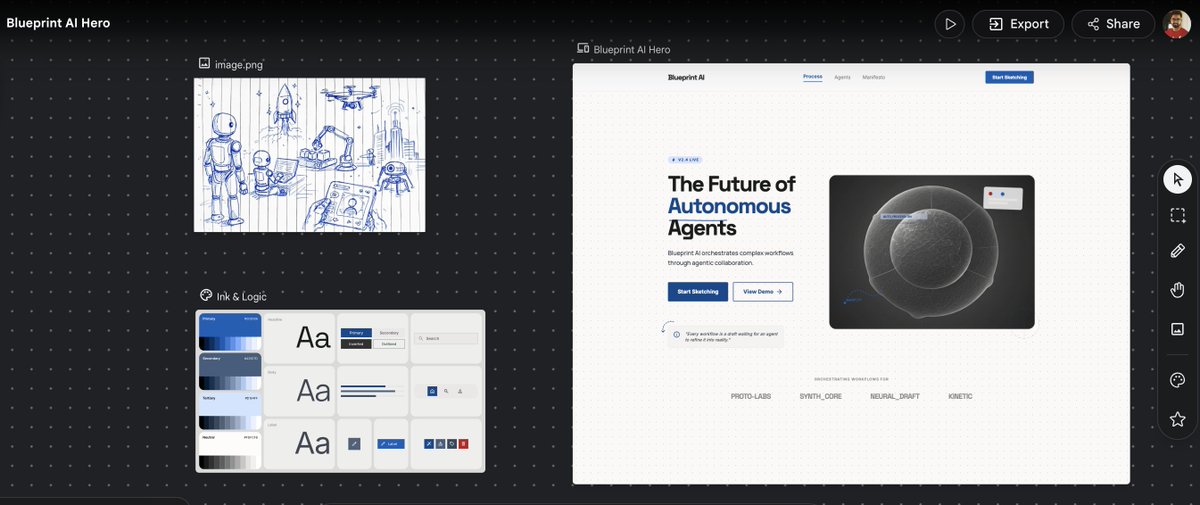This screenshot has height=505, width=1200.
Task: Click the Blueprint AI Hero project title
Action: 59,23
